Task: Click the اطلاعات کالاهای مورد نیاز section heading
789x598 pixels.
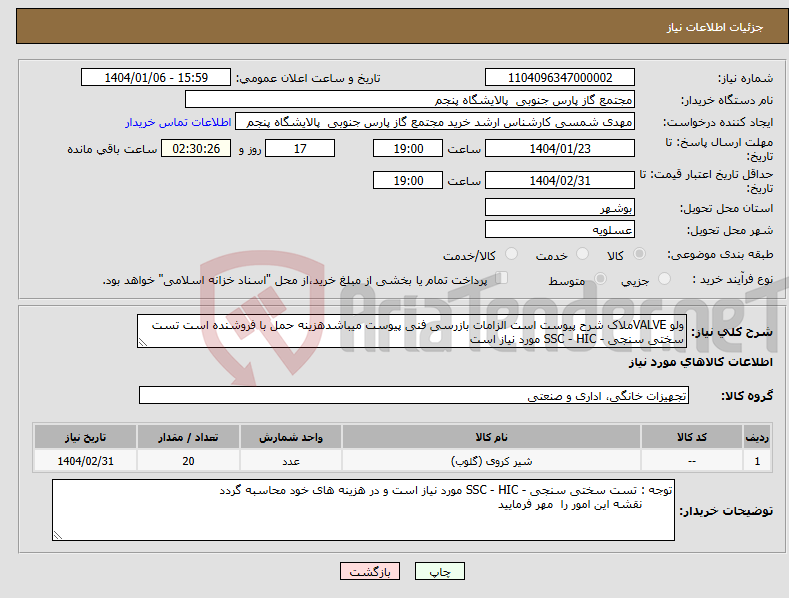Action: 700,362
